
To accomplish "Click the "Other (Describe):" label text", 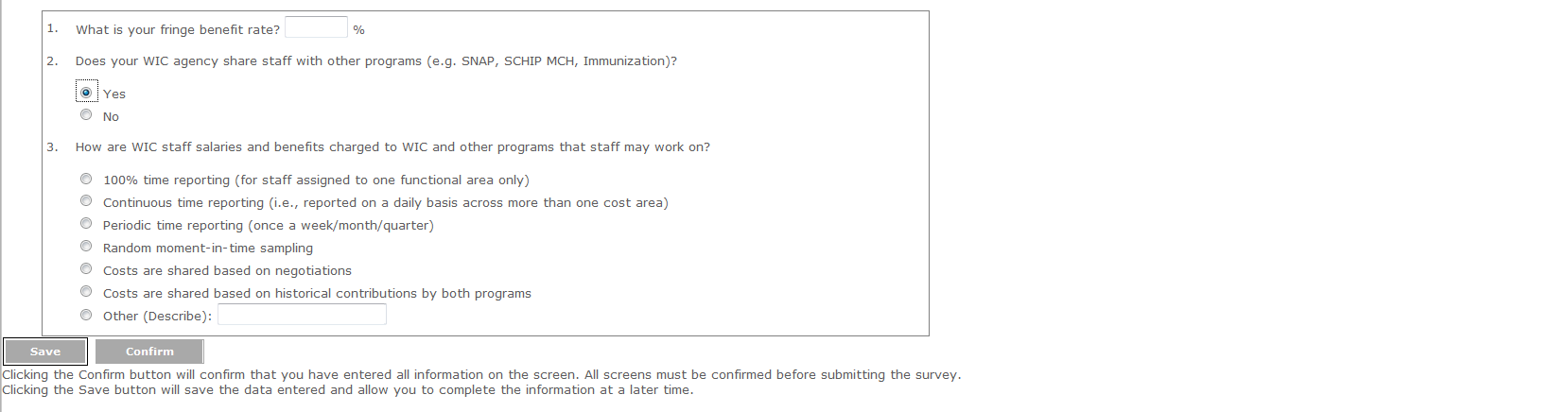I will click(x=157, y=317).
